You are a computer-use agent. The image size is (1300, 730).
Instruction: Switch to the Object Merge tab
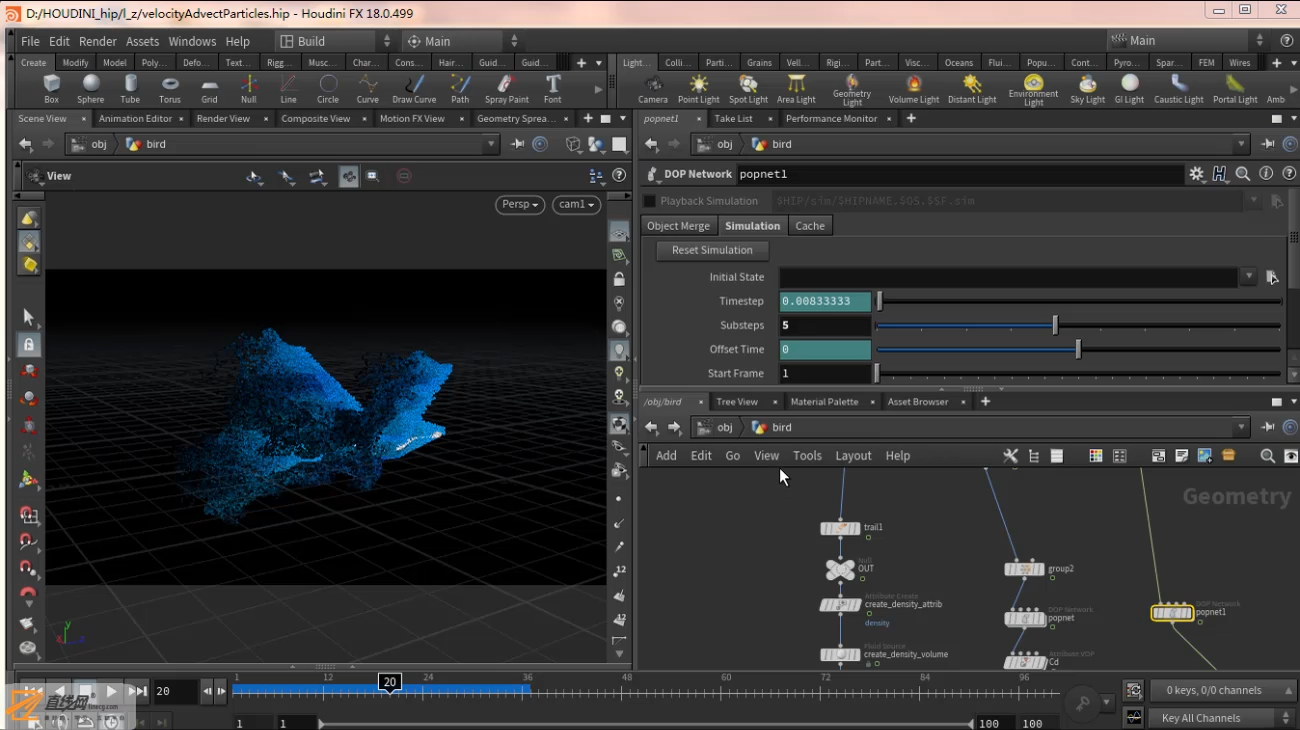tap(678, 226)
